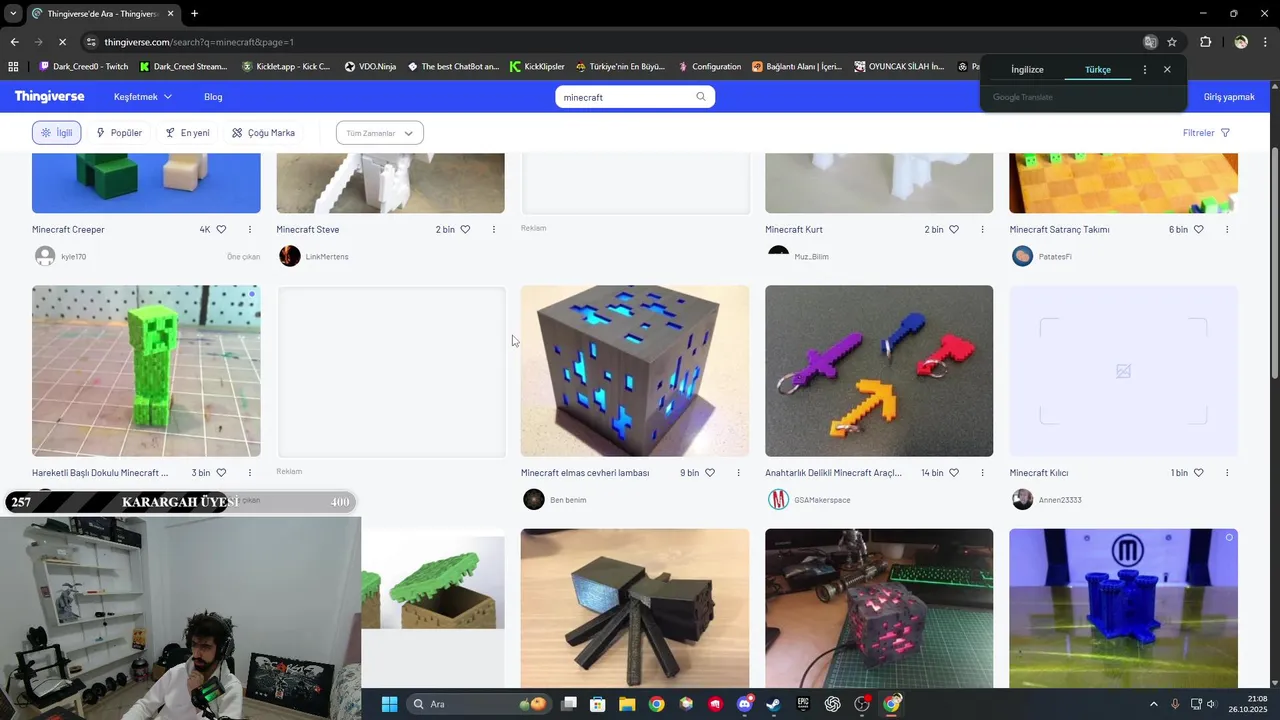Like the Minecraft elmas cevheri lambası model

(x=710, y=472)
